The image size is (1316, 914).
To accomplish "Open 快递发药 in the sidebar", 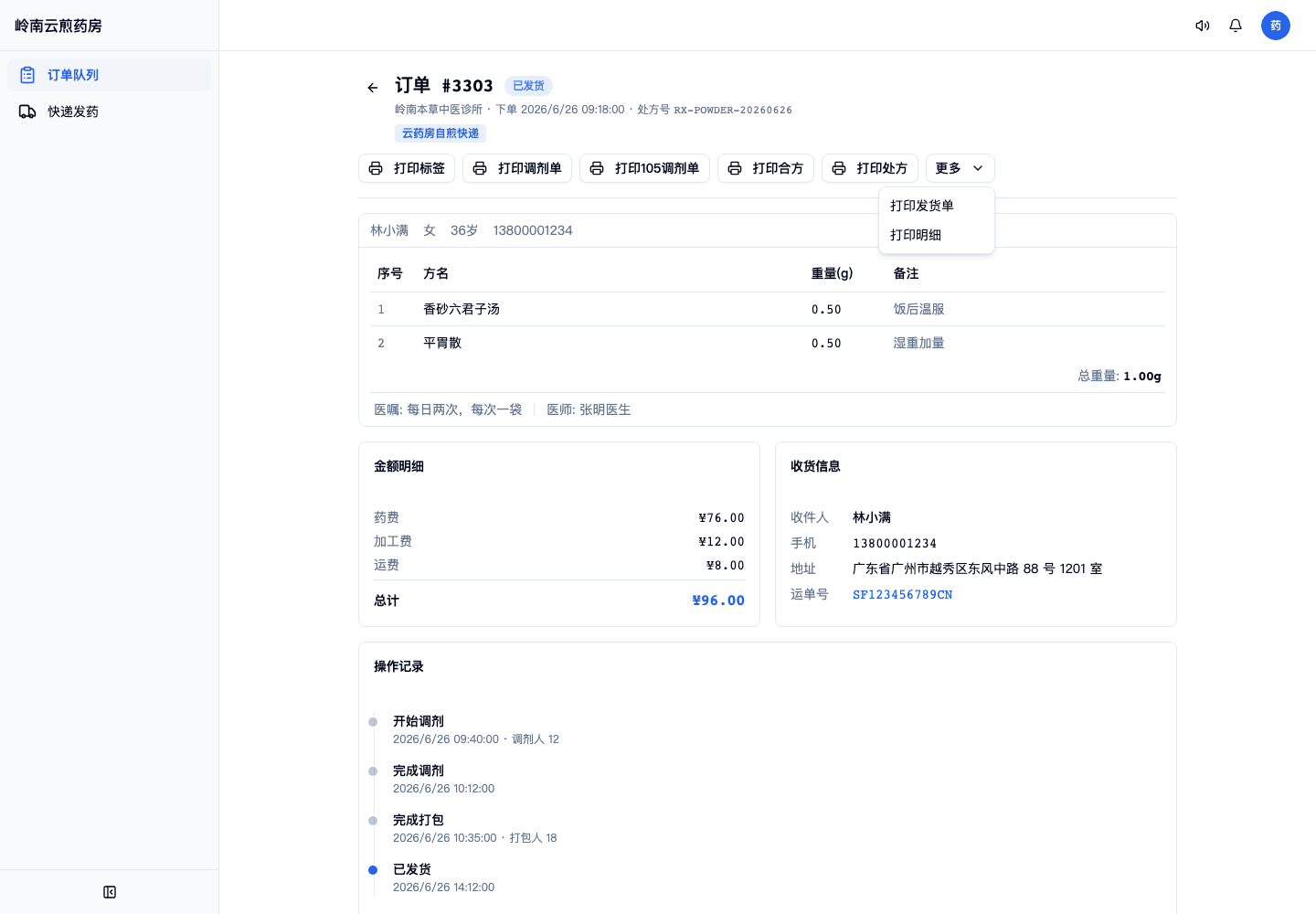I will pyautogui.click(x=109, y=112).
